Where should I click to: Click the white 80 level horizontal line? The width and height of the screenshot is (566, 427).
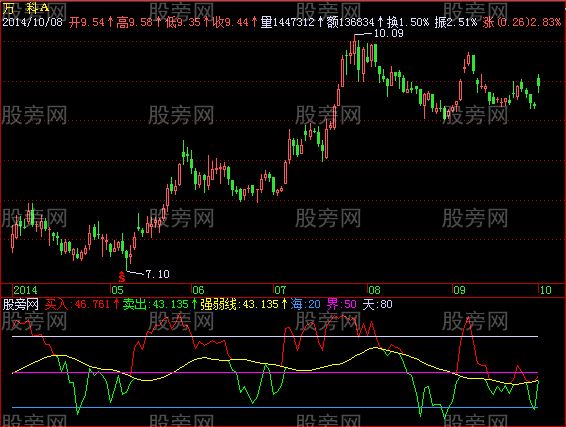(275, 336)
